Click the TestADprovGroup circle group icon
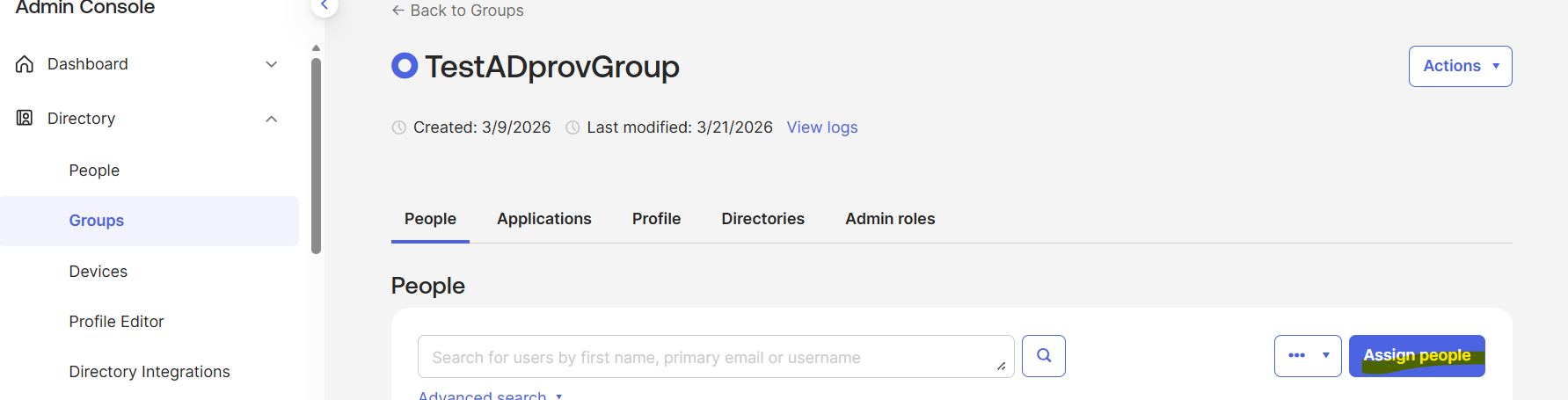The image size is (1568, 400). 405,66
